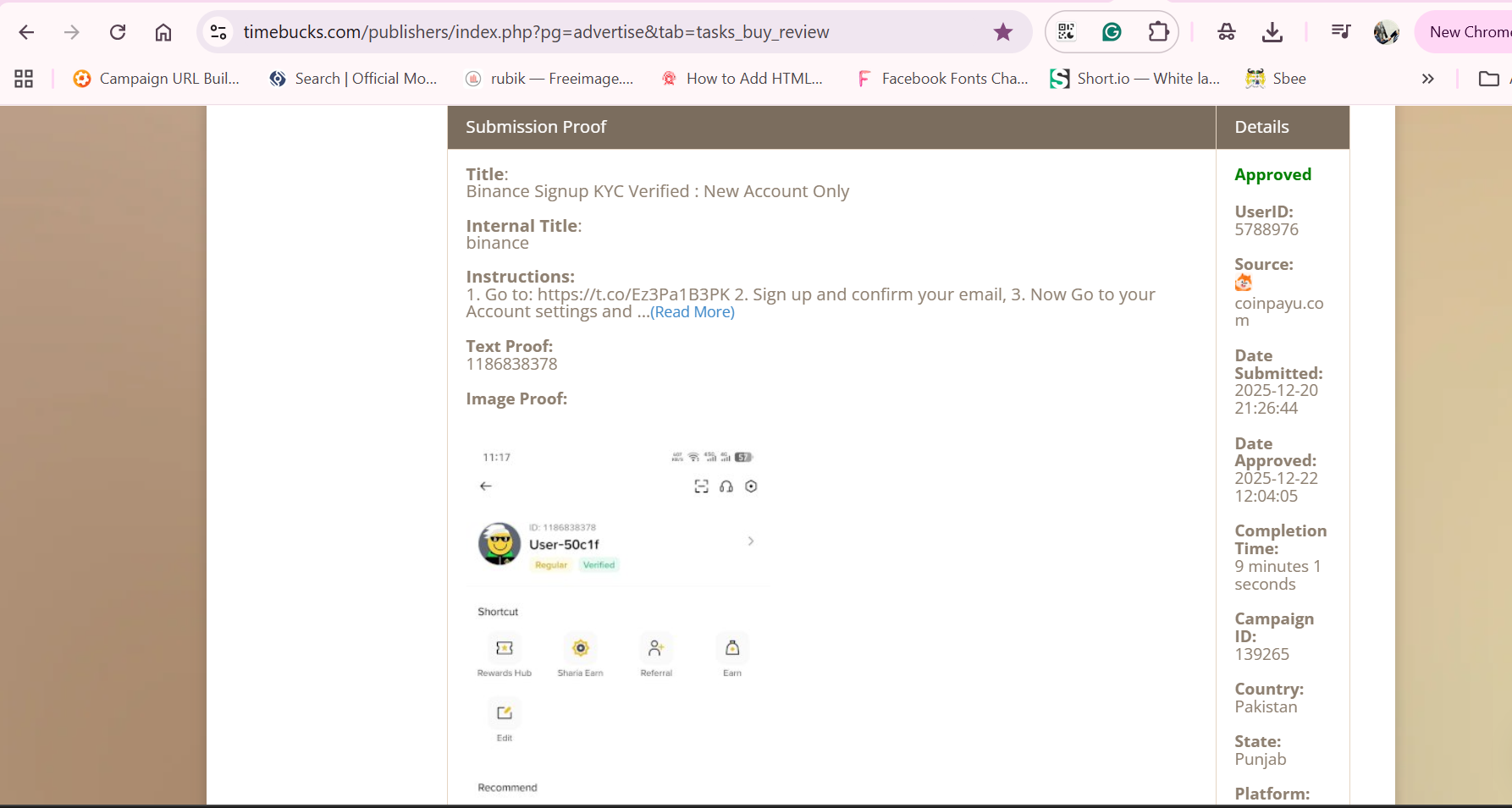Click the Earn icon in image proof

point(732,648)
